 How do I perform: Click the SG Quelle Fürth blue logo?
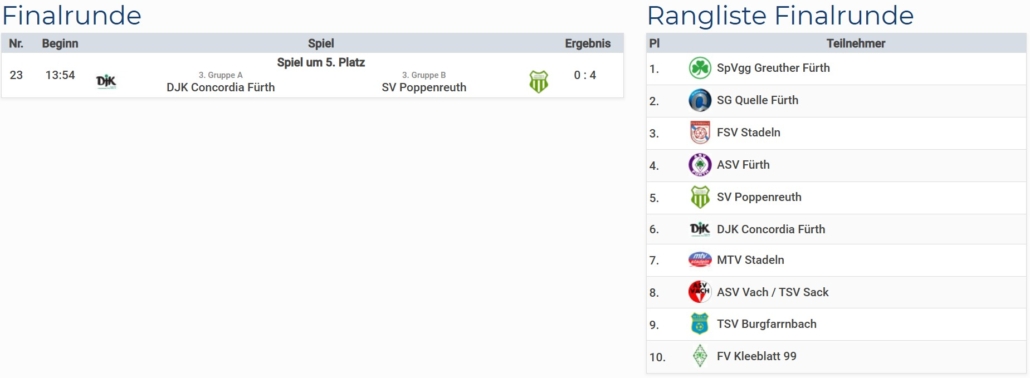700,101
